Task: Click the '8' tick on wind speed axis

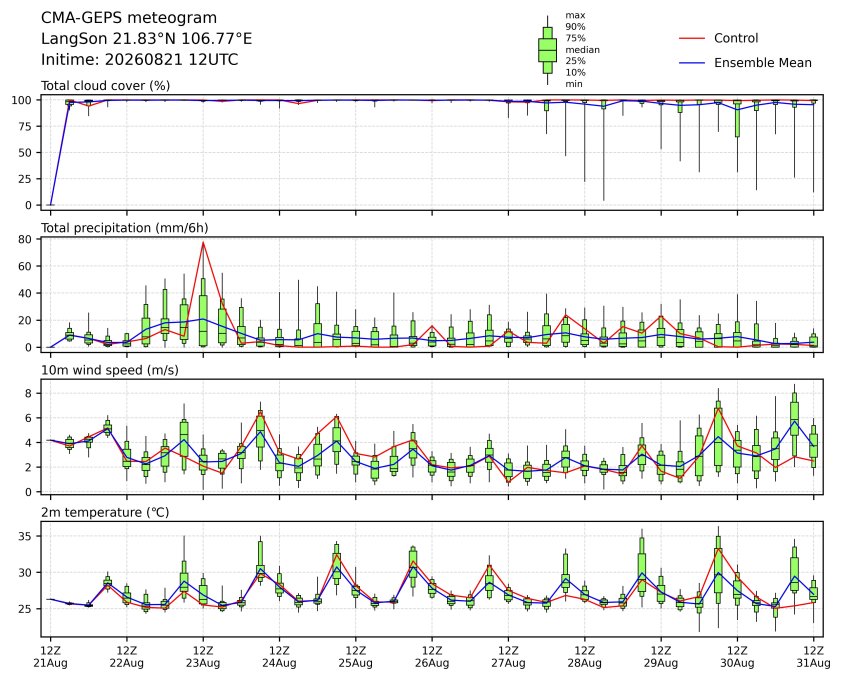Action: click(30, 394)
